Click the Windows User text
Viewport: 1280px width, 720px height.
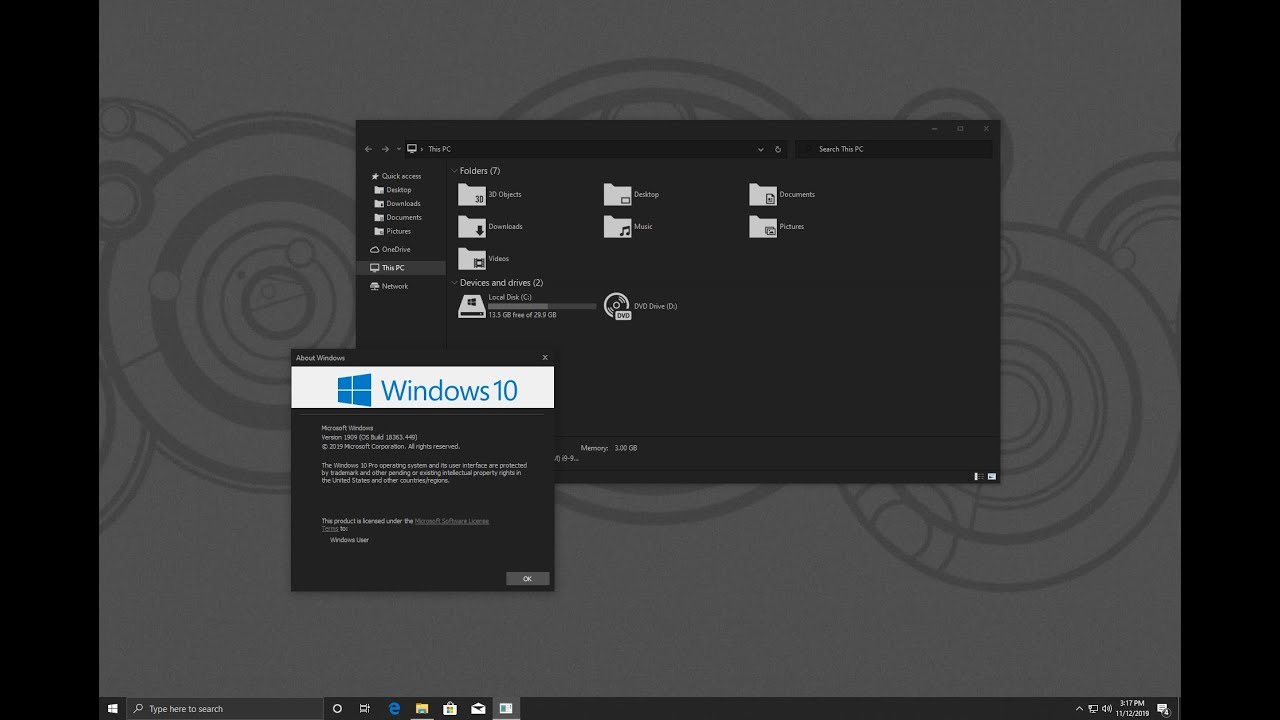[x=350, y=540]
